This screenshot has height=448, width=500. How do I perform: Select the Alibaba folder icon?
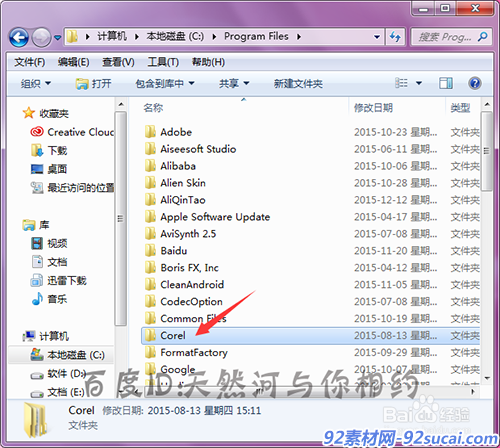coord(150,166)
